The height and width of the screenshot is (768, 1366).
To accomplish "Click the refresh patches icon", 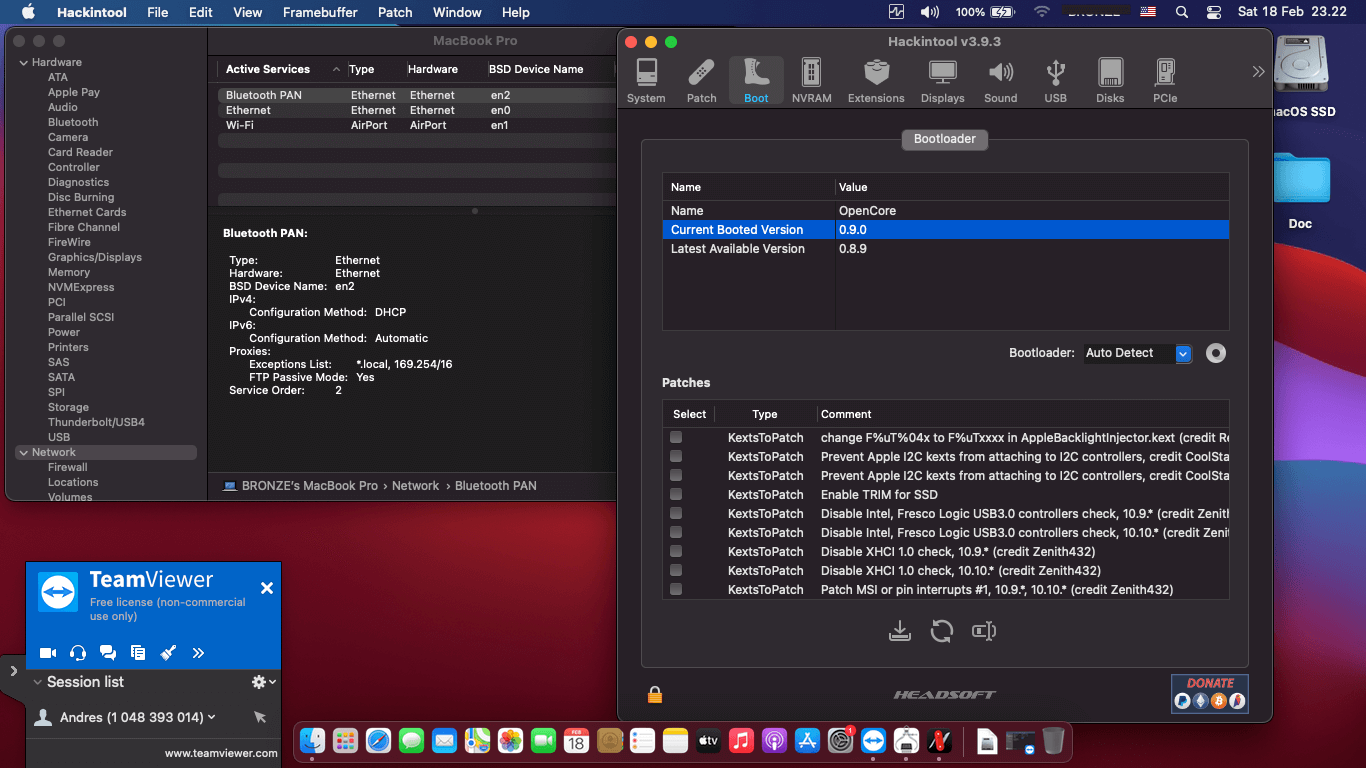I will [x=941, y=631].
